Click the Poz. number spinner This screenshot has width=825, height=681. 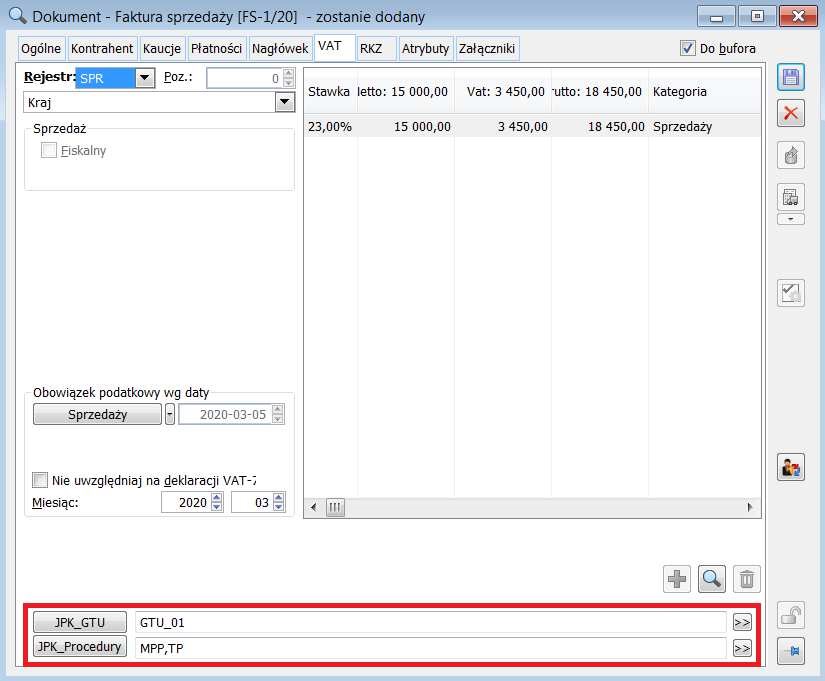[288, 78]
